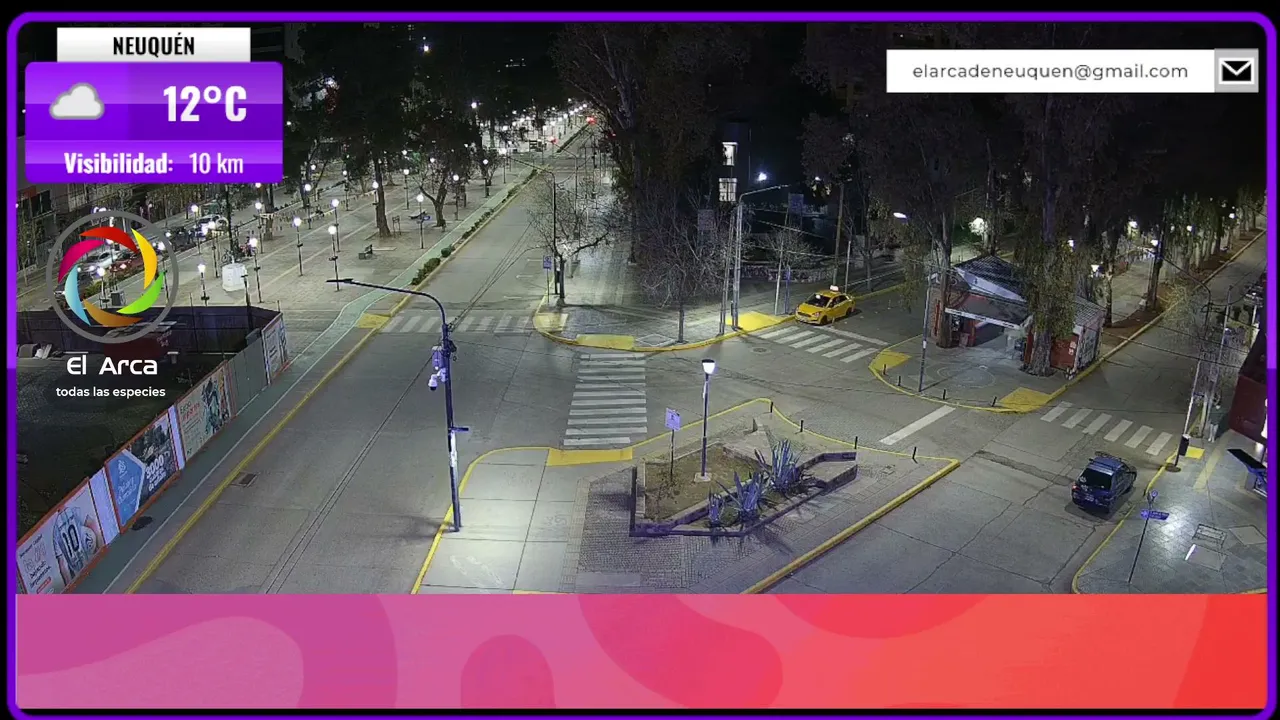The image size is (1280, 720).
Task: Click the 12°C temperature reading
Action: pyautogui.click(x=205, y=103)
